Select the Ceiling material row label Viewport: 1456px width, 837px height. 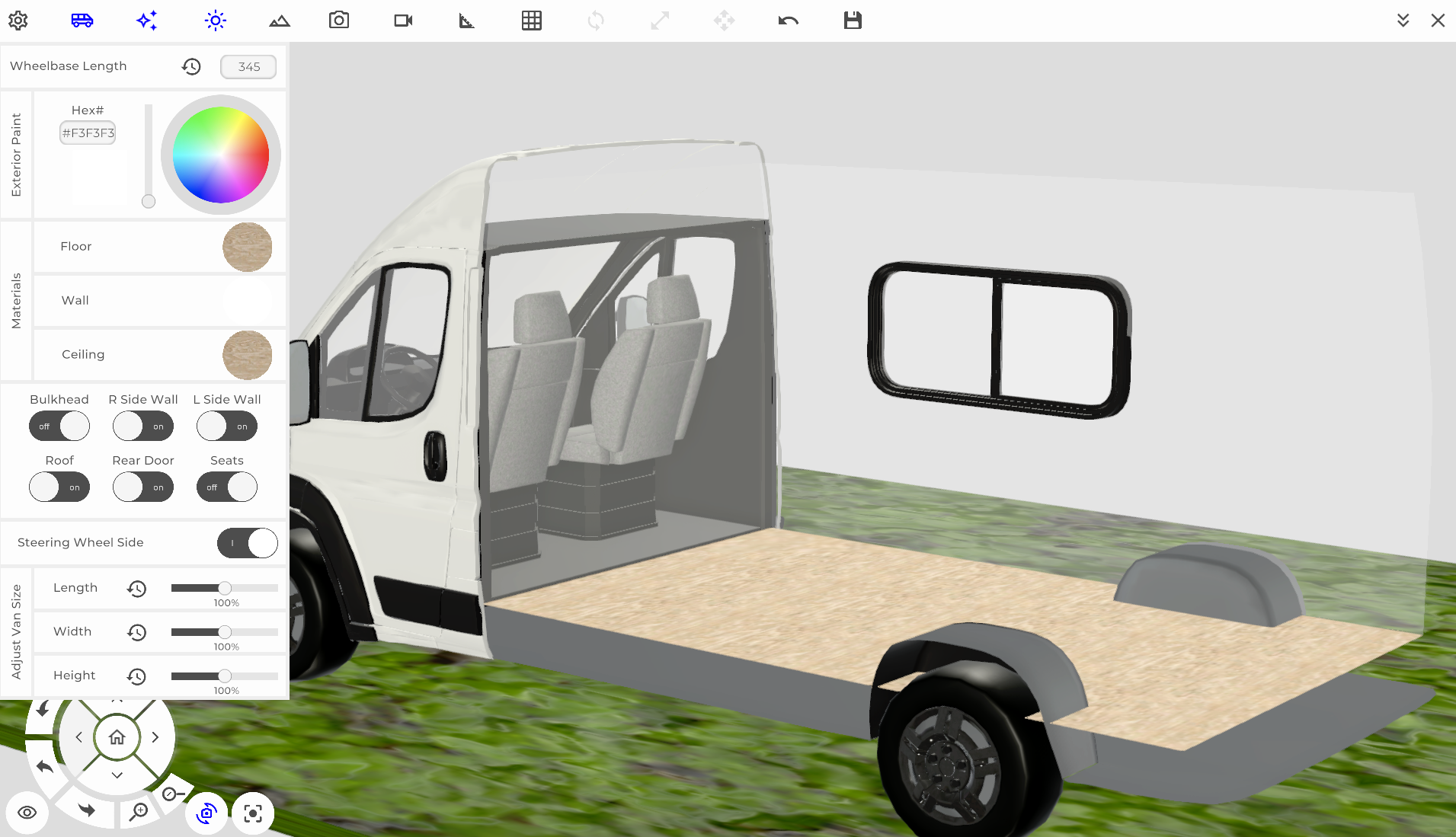(x=83, y=355)
